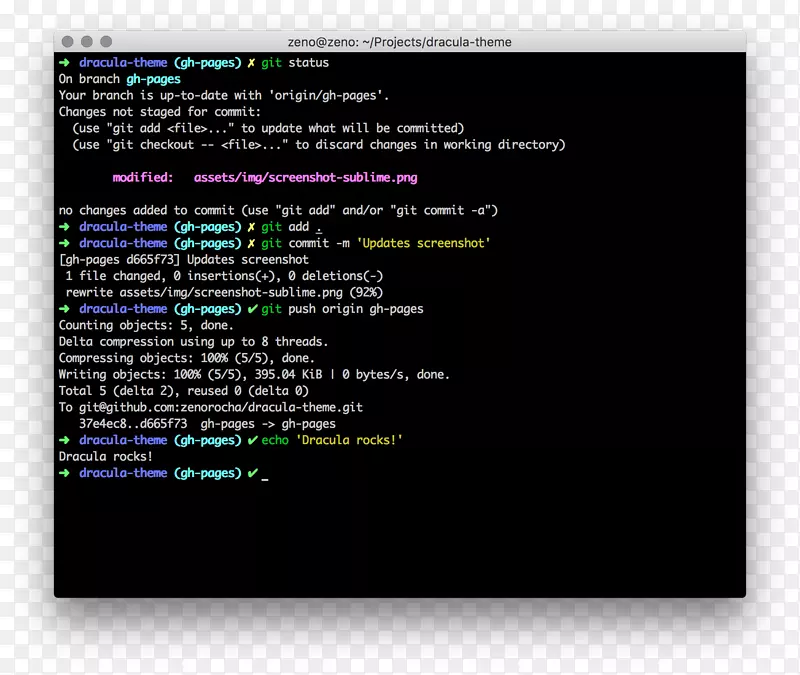
Task: Click the magenta 'modified:' label
Action: [x=142, y=178]
